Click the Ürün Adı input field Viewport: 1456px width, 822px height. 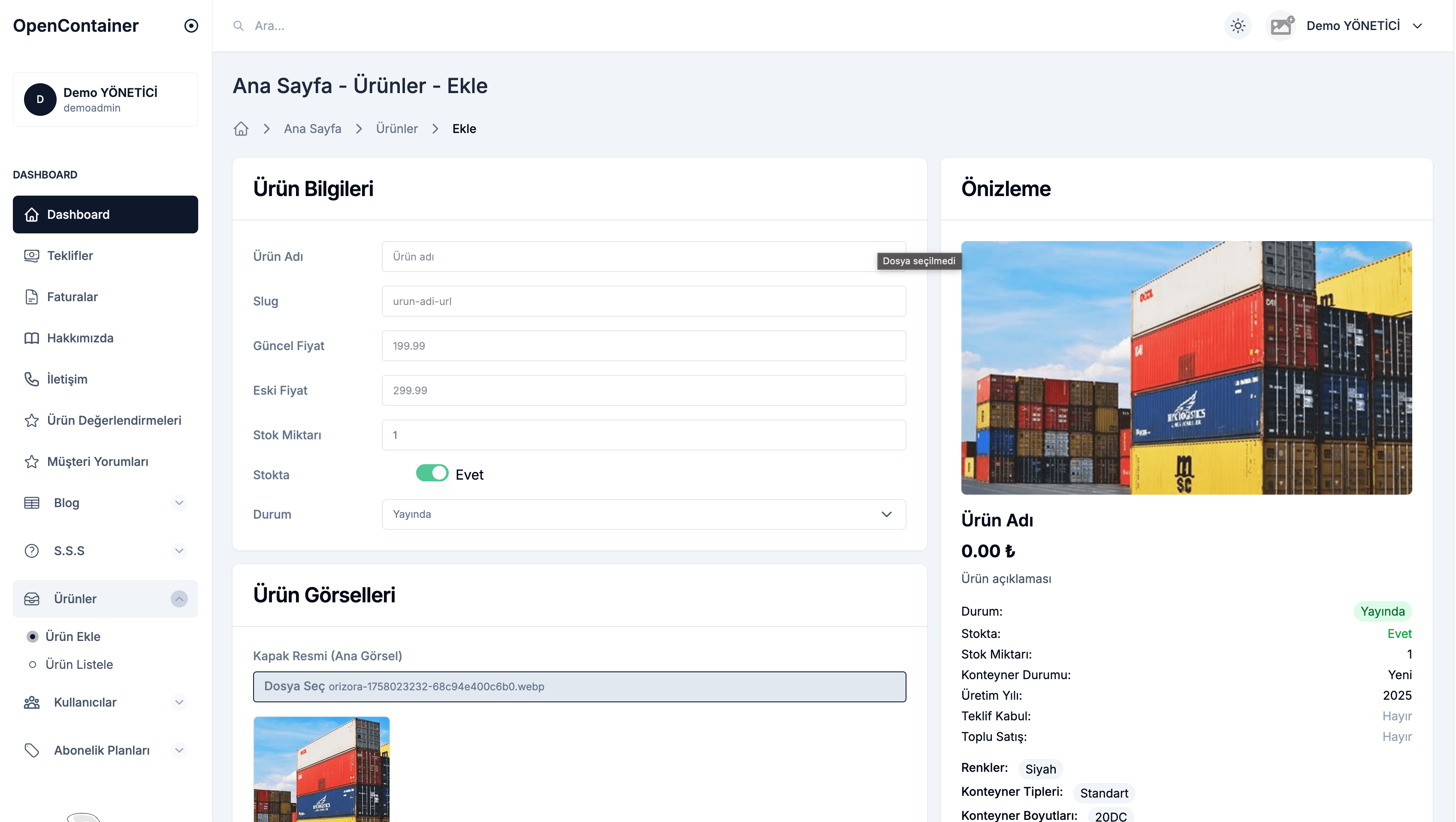click(627, 257)
